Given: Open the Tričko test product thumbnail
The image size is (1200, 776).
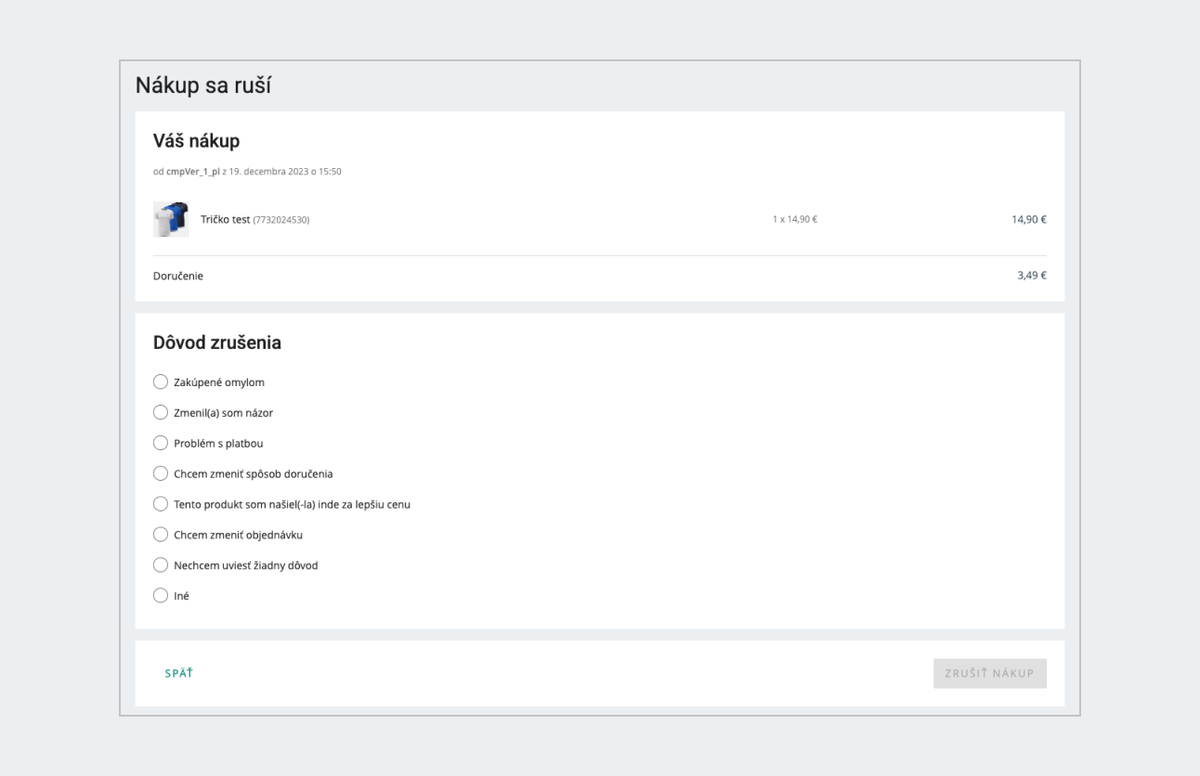Looking at the screenshot, I should pos(171,219).
